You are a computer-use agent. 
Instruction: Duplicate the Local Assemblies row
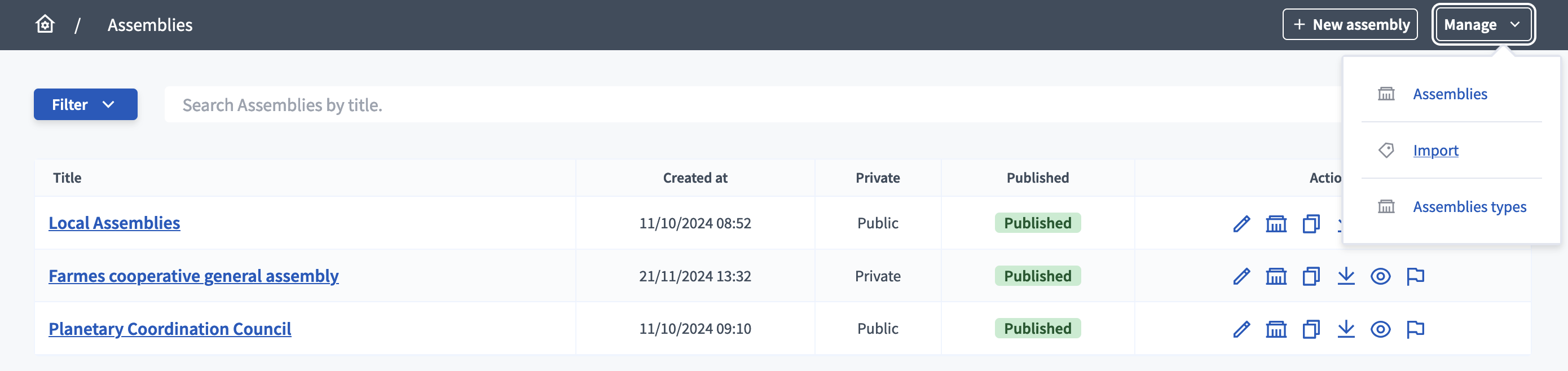coord(1311,224)
